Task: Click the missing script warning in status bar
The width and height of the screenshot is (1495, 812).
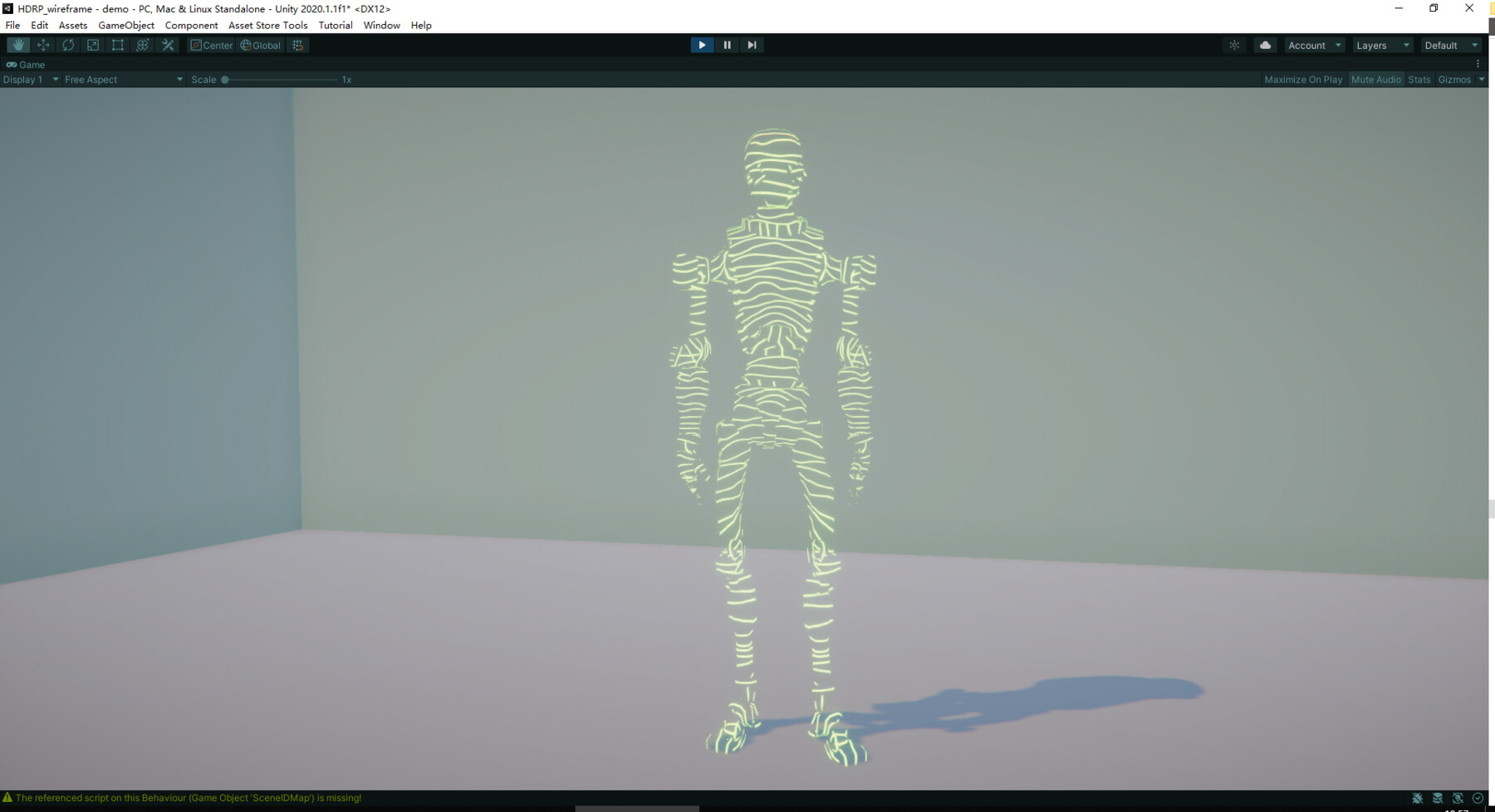Action: (x=183, y=798)
